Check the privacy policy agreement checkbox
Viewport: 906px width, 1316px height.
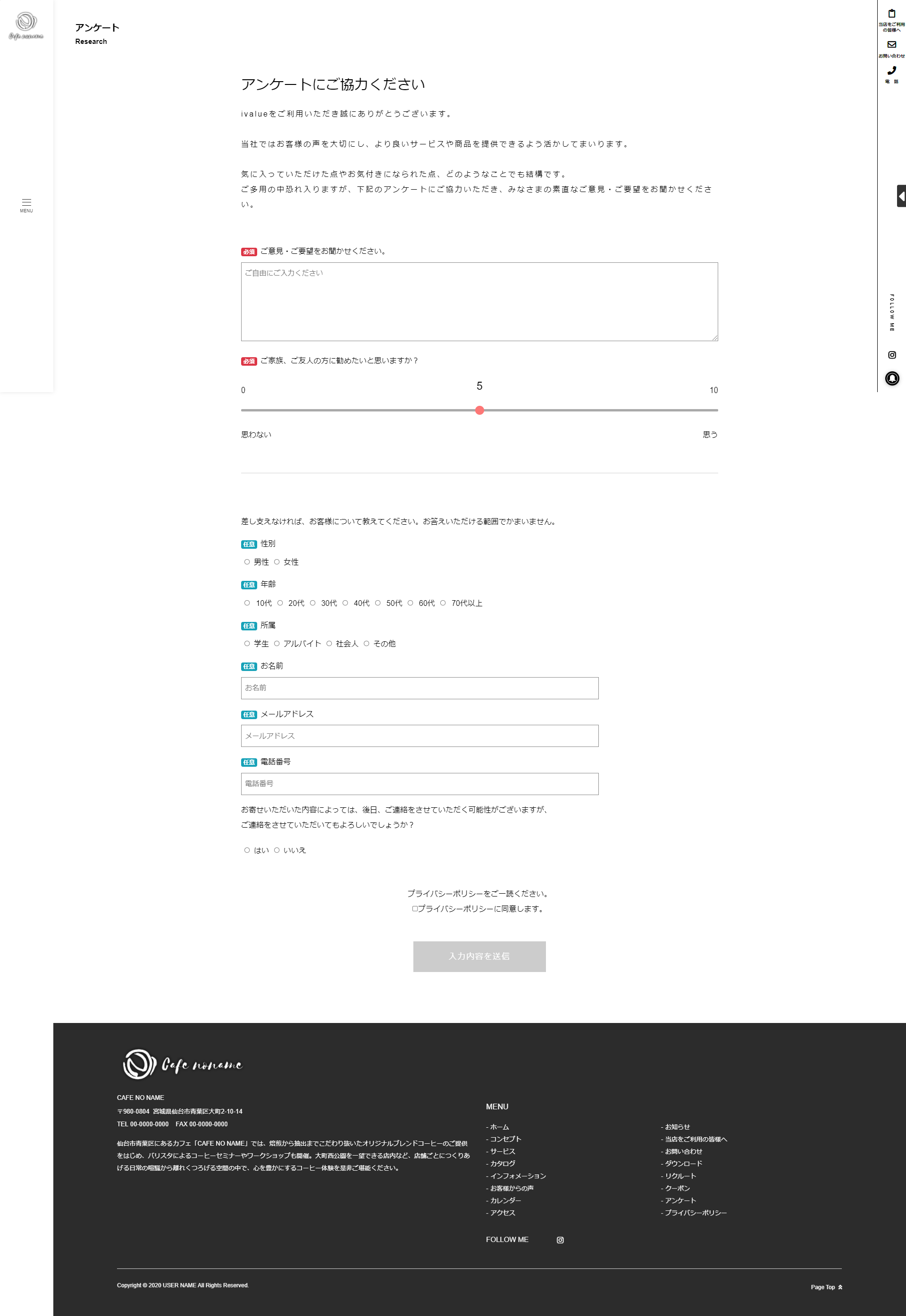point(414,908)
